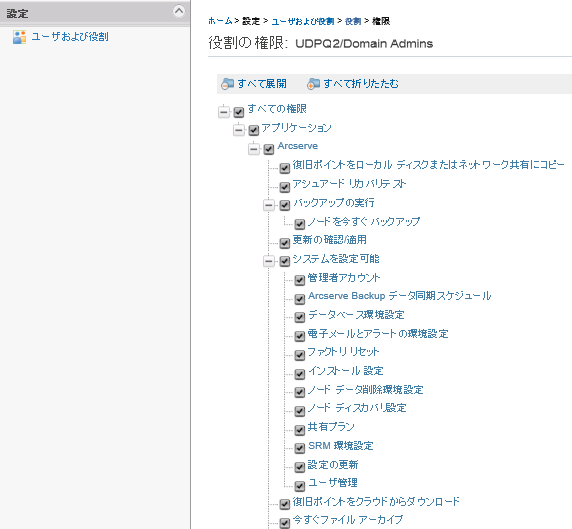Toggle the ユーザ管理 checkbox
The image size is (572, 529).
click(x=299, y=486)
